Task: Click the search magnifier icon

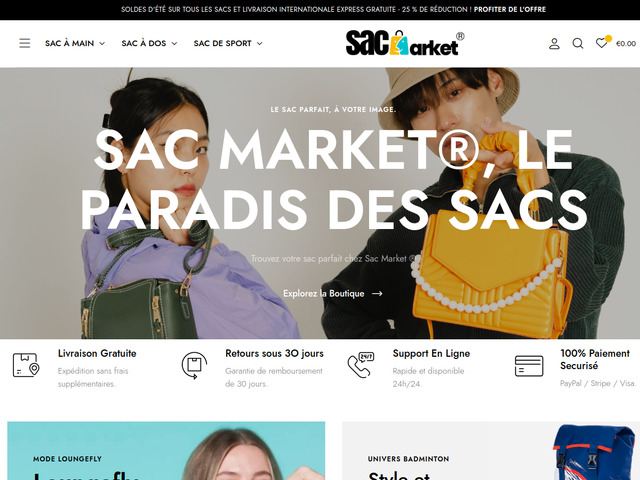Action: pyautogui.click(x=578, y=43)
